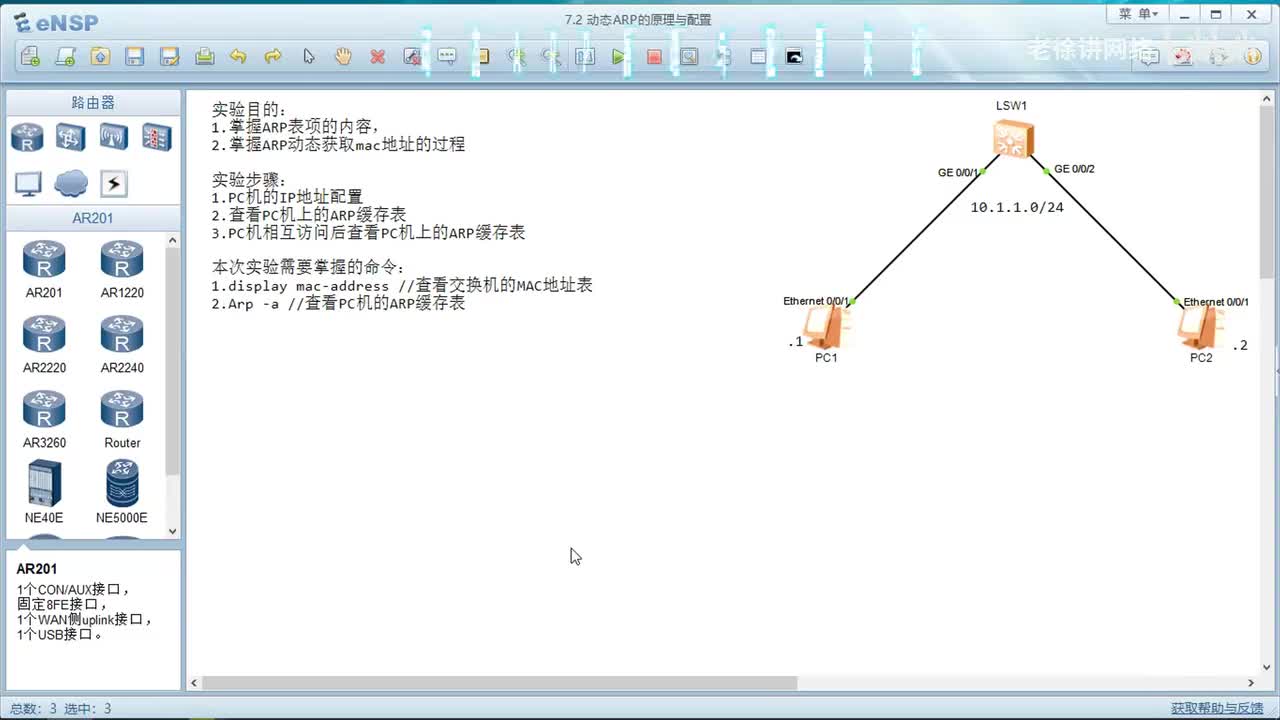The height and width of the screenshot is (720, 1280).
Task: Select the switch device category icon
Action: (70, 137)
